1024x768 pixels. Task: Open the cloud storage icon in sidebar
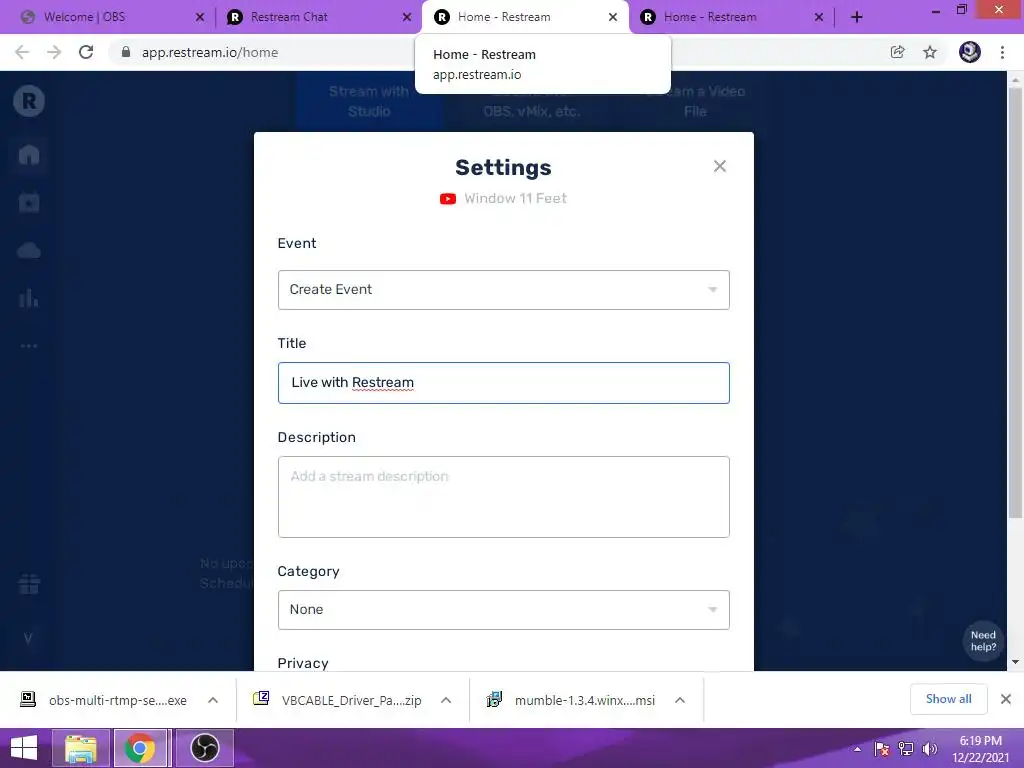pos(29,251)
